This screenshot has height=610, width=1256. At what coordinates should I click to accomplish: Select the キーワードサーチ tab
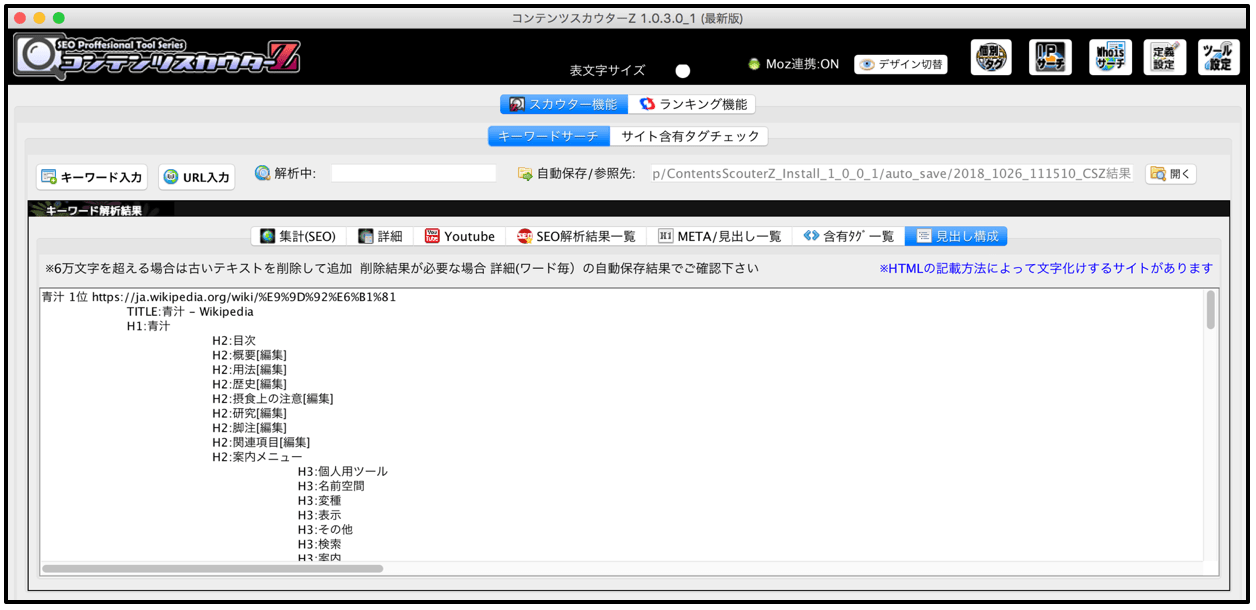click(x=549, y=136)
